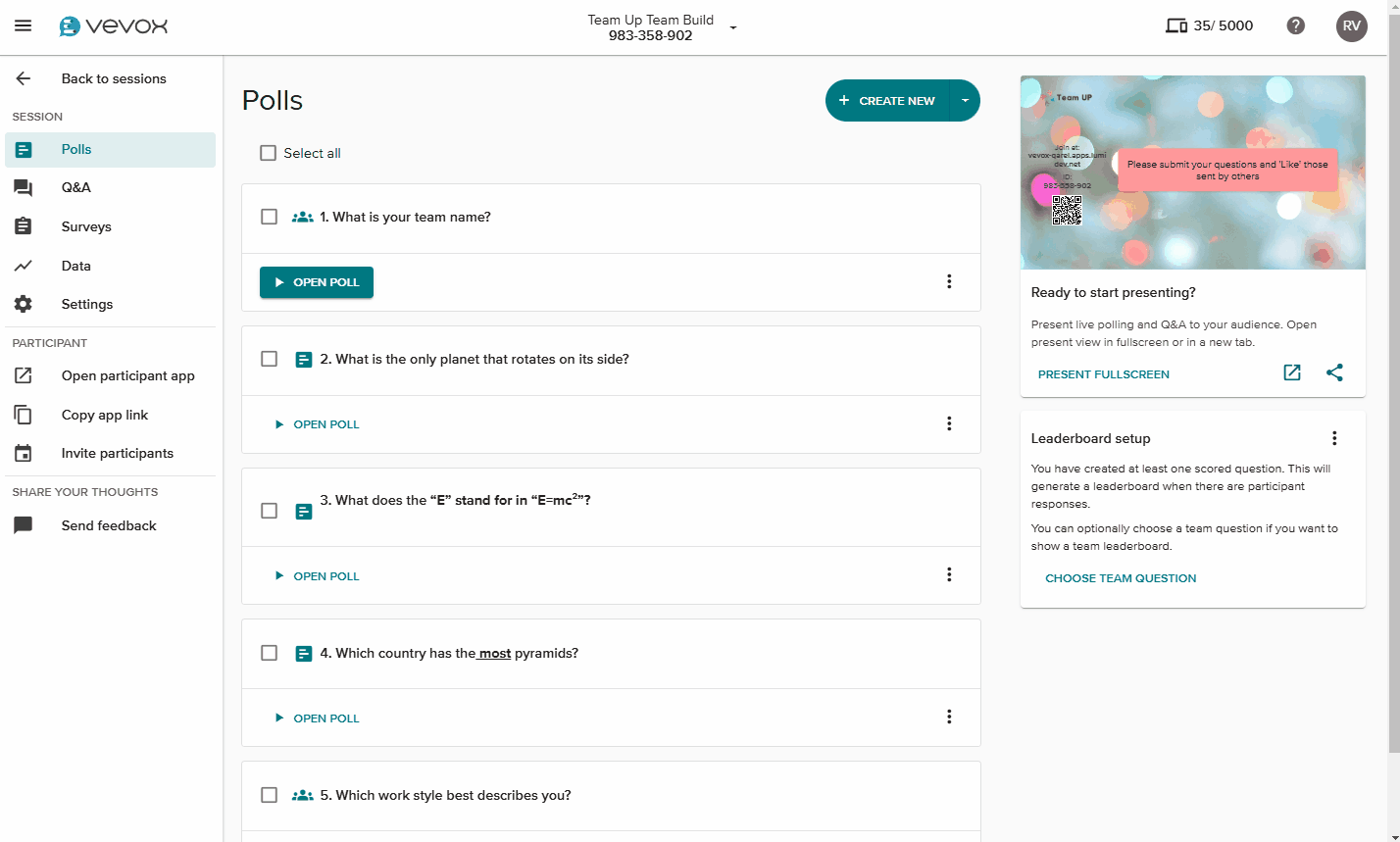Open poll for the E=mc² question
This screenshot has height=842, width=1400.
pyautogui.click(x=317, y=576)
